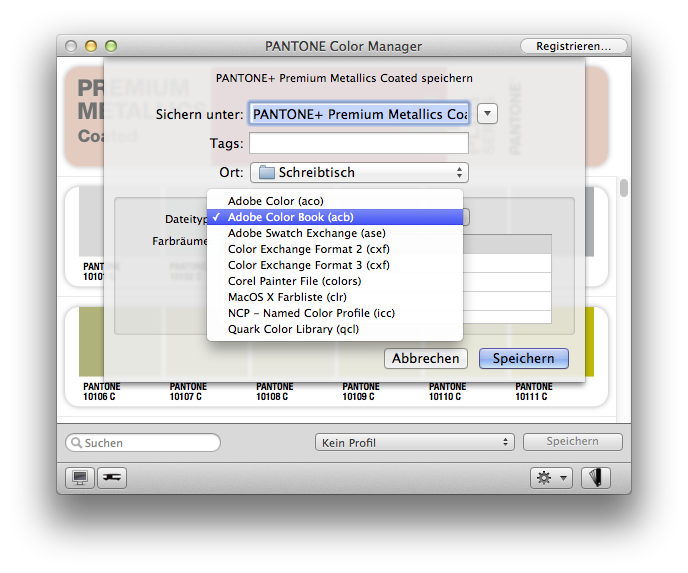This screenshot has width=688, height=573.
Task: Click the Schreibtisch folder icon
Action: point(267,172)
